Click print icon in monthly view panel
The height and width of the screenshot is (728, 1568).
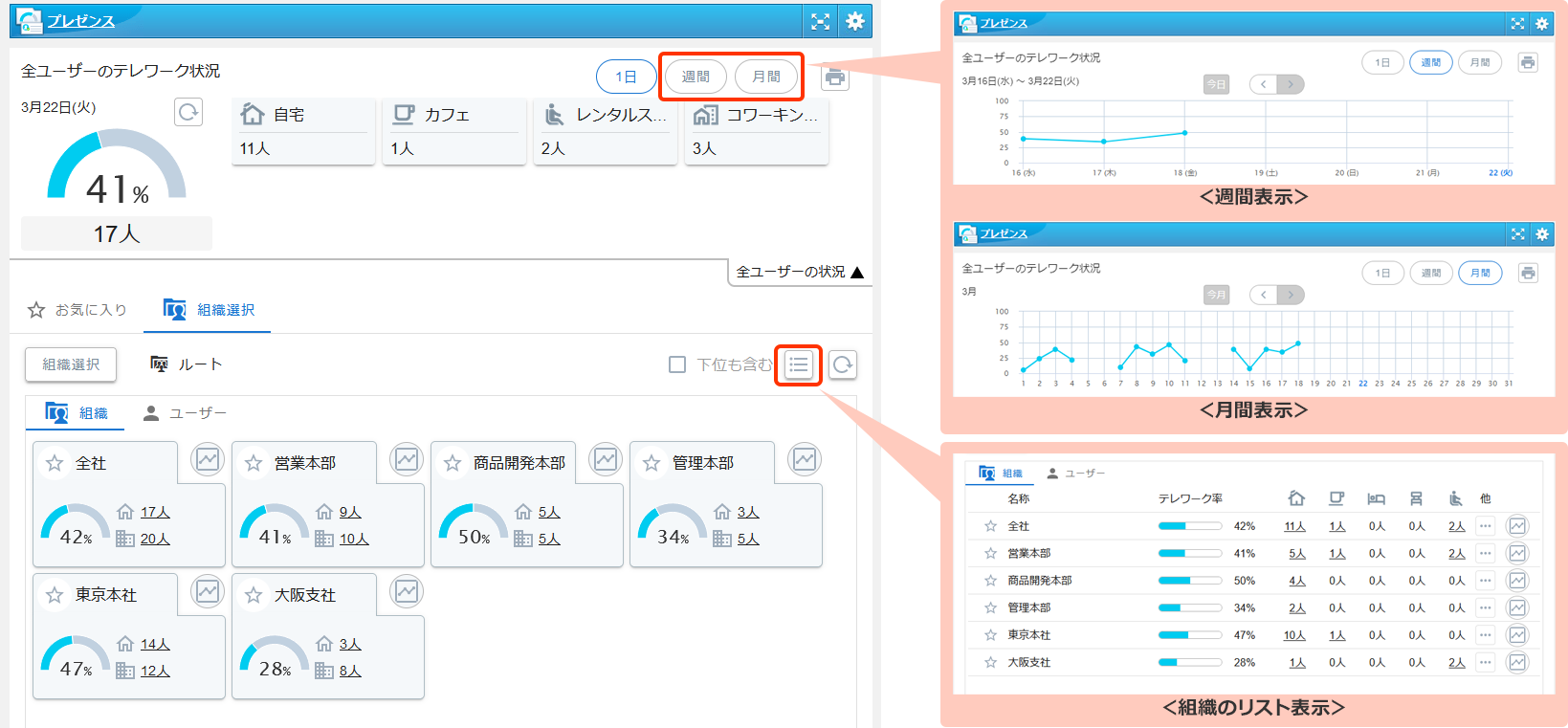coord(1528,273)
